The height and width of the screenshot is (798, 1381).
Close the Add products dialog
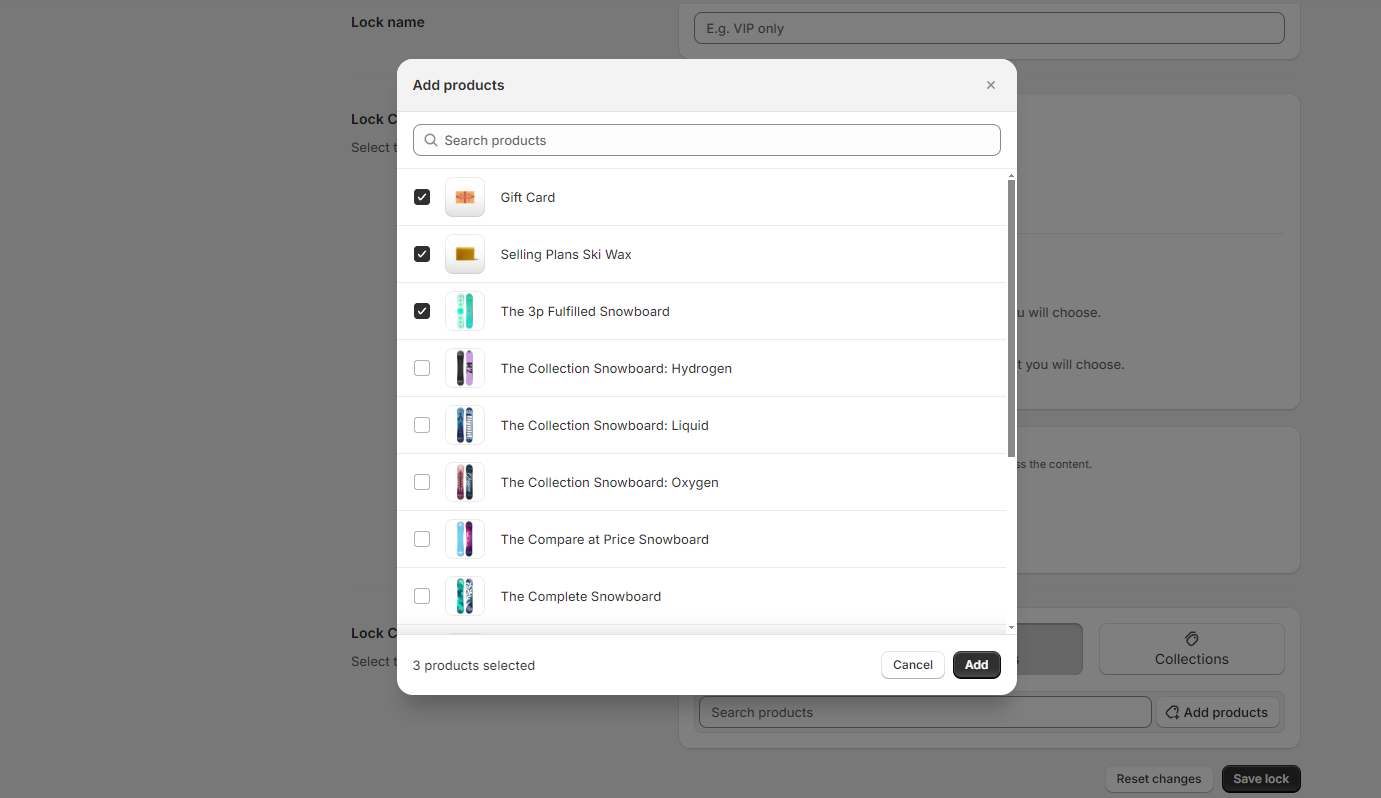click(x=991, y=85)
